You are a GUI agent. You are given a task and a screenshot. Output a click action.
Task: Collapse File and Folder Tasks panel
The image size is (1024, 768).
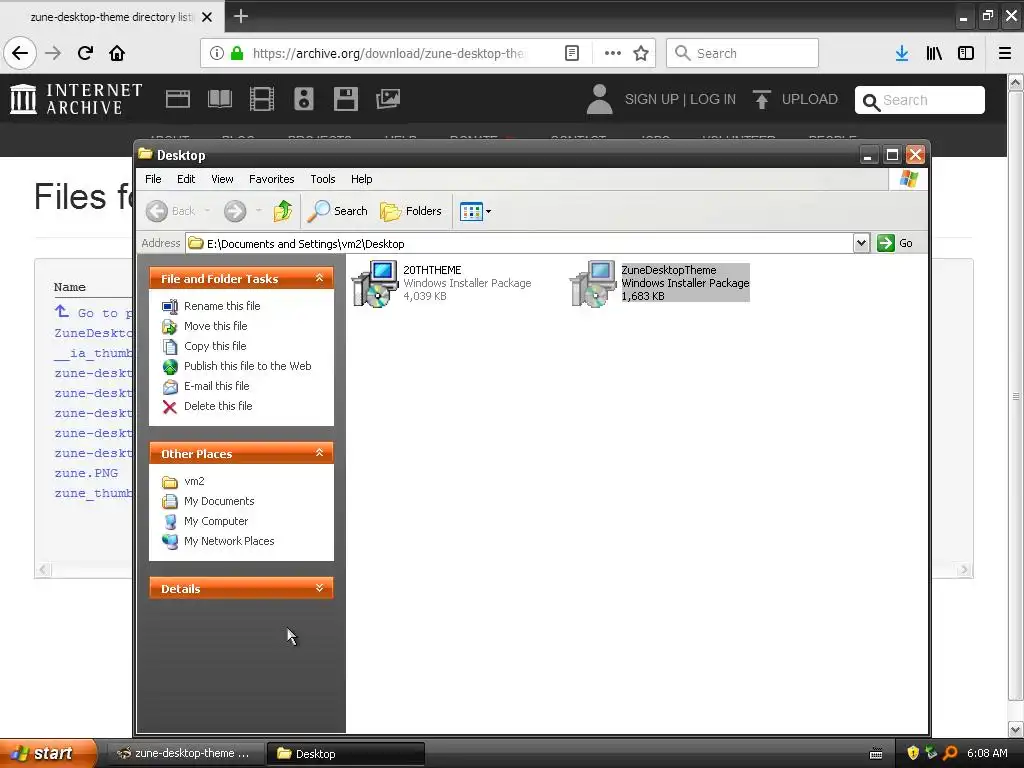click(x=319, y=278)
